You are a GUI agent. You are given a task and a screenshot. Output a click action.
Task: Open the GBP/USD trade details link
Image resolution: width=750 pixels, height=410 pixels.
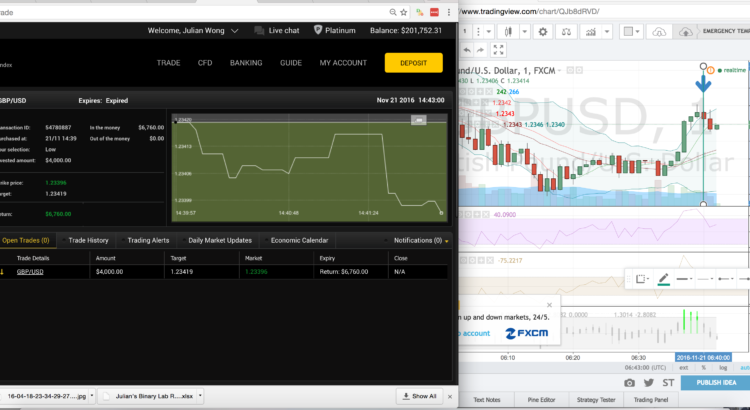(30, 272)
